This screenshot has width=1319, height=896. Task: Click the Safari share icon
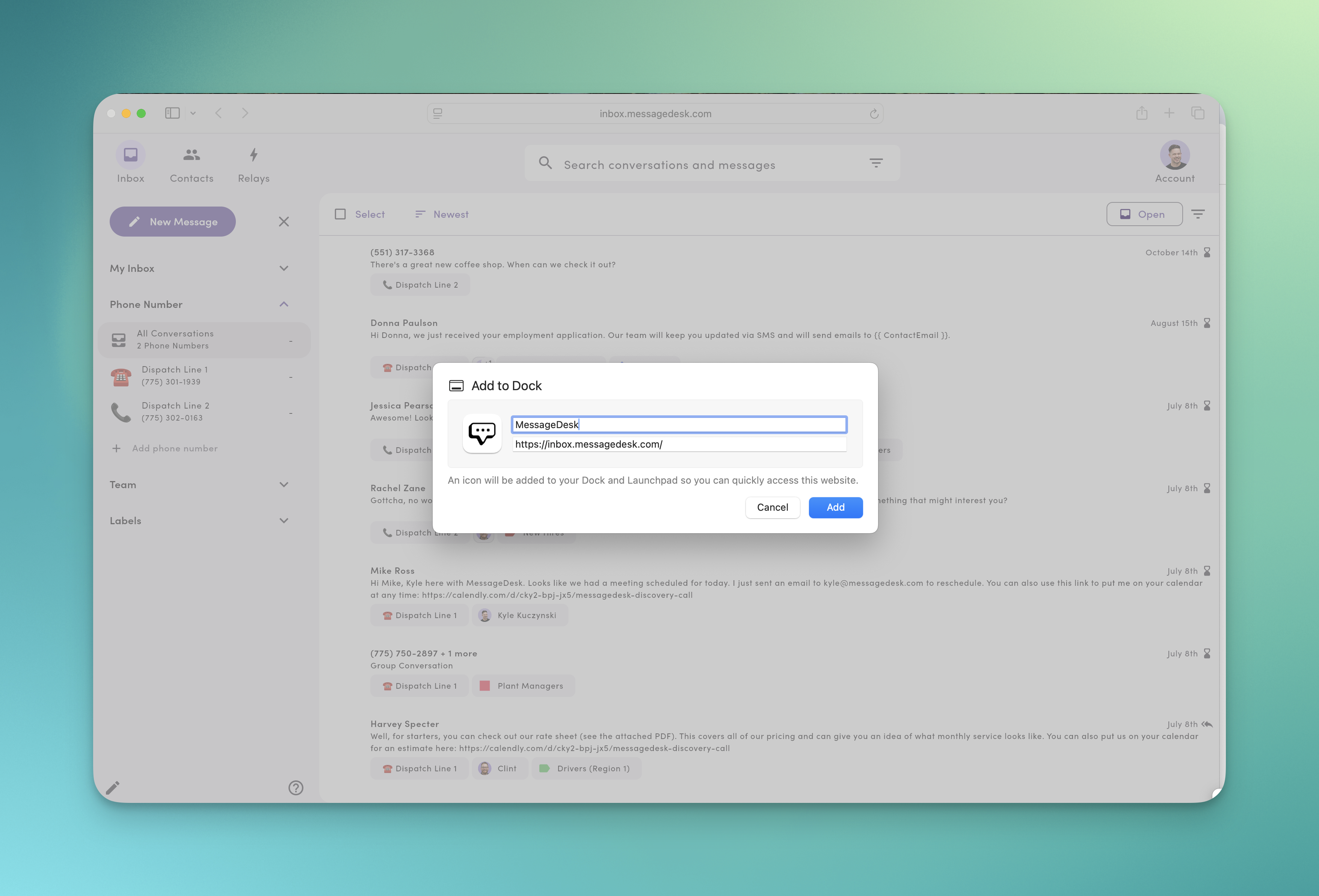(1142, 113)
